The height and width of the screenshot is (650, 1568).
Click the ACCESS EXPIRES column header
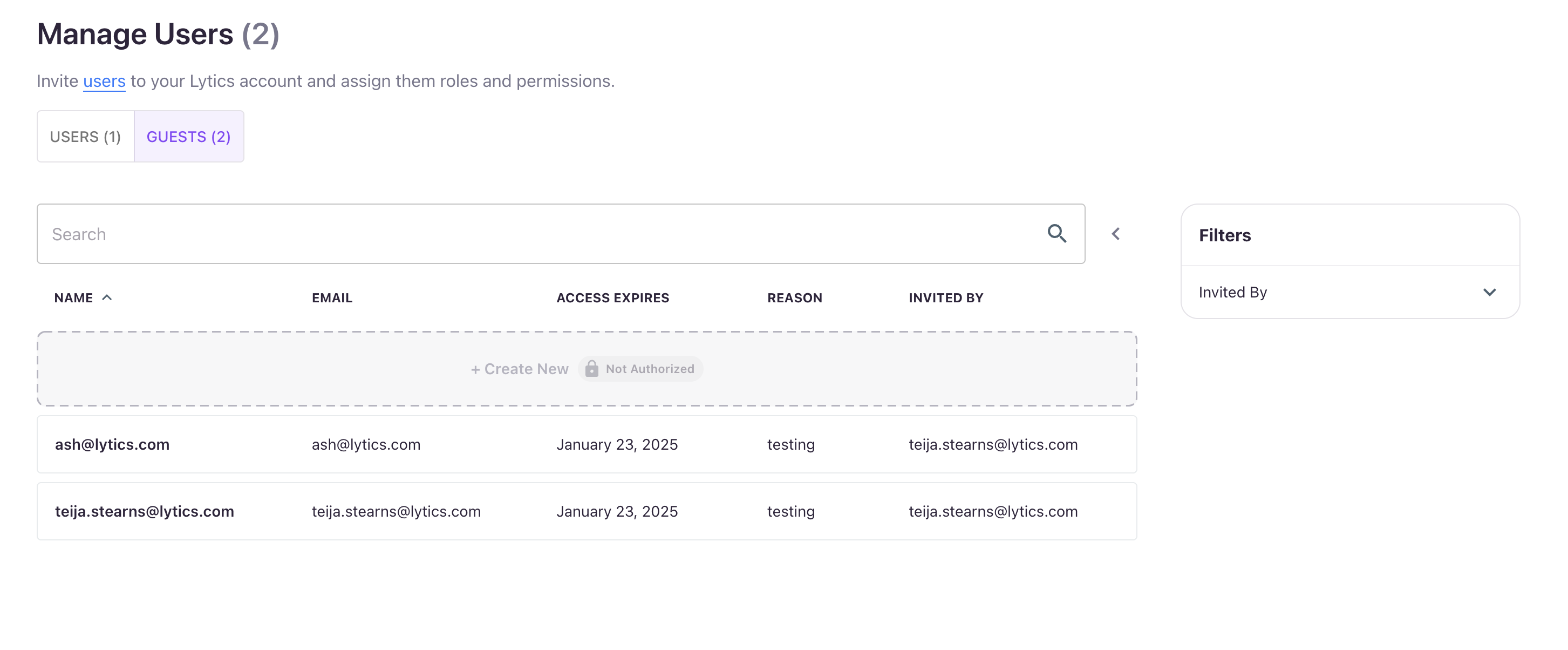[612, 298]
